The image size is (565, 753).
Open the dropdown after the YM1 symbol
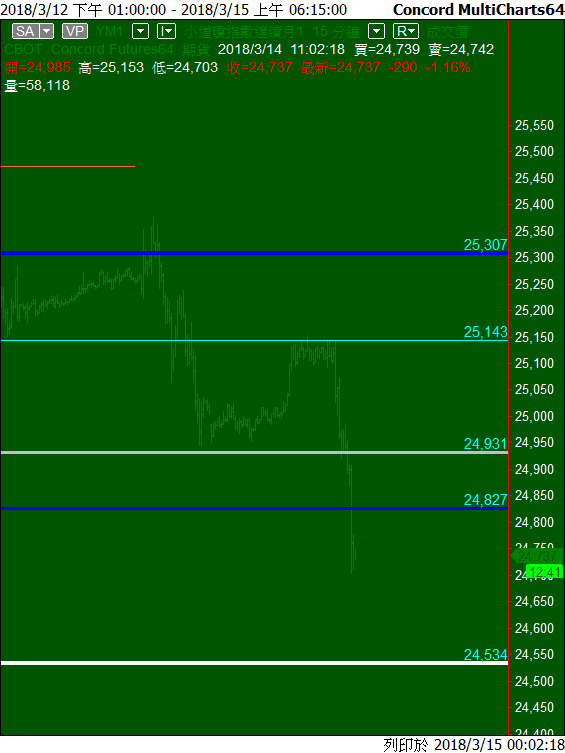point(140,32)
